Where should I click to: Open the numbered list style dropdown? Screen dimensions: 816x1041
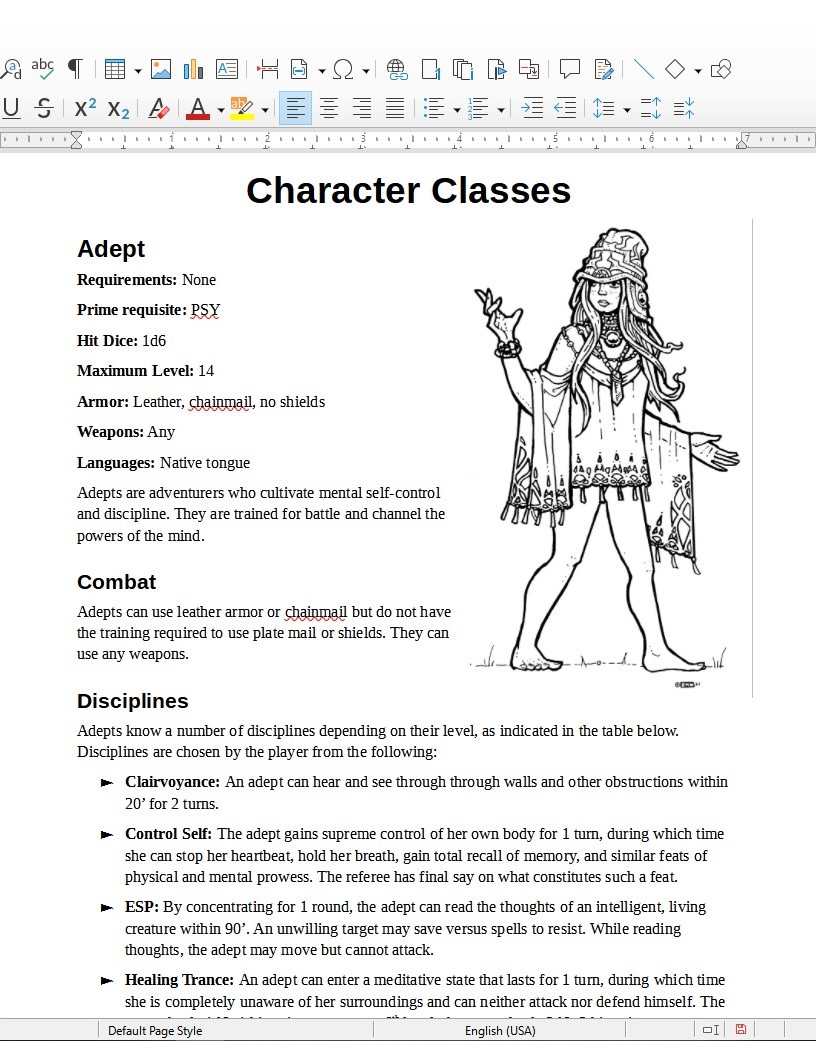[x=501, y=110]
